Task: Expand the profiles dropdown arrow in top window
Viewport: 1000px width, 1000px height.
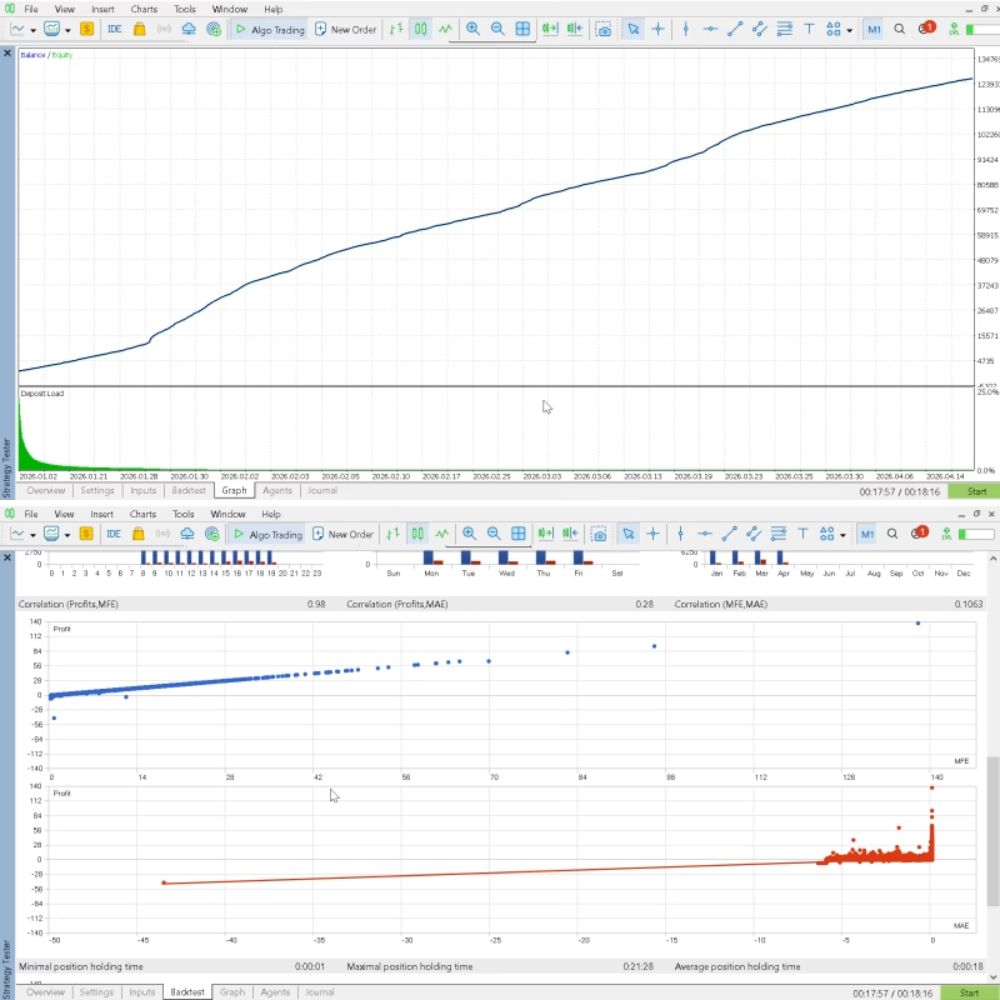Action: [68, 31]
